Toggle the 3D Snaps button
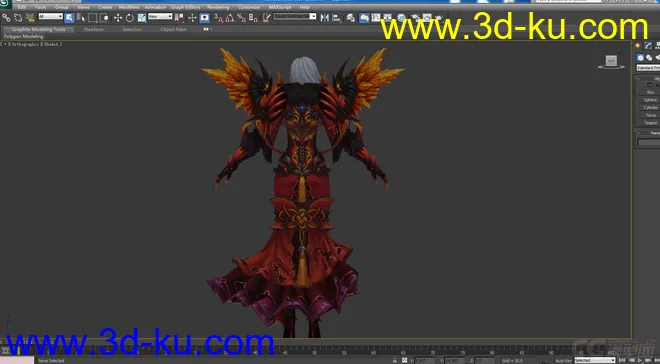660x364 pixels. (x=218, y=18)
